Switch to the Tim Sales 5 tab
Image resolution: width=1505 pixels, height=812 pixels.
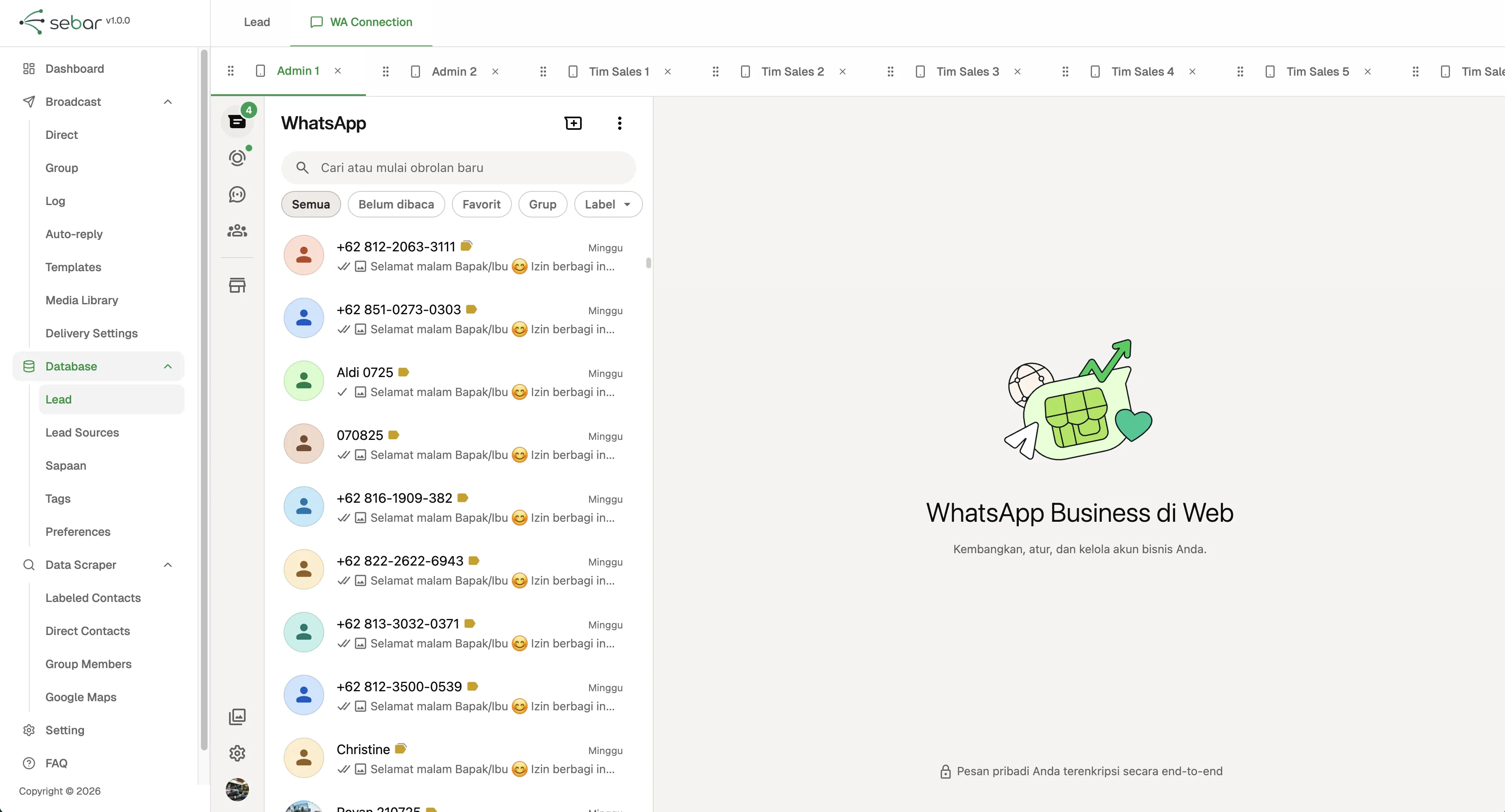pos(1317,71)
